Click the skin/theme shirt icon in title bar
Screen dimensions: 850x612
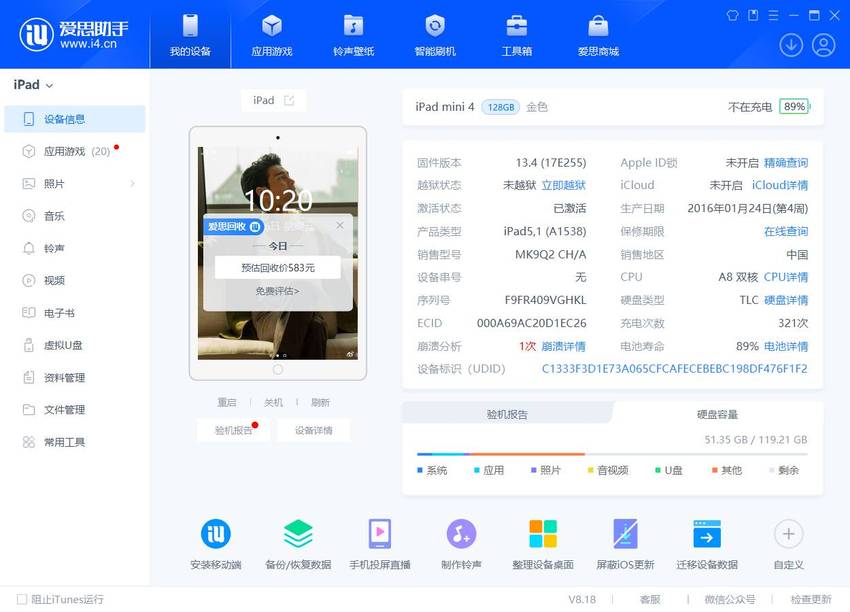[x=732, y=15]
